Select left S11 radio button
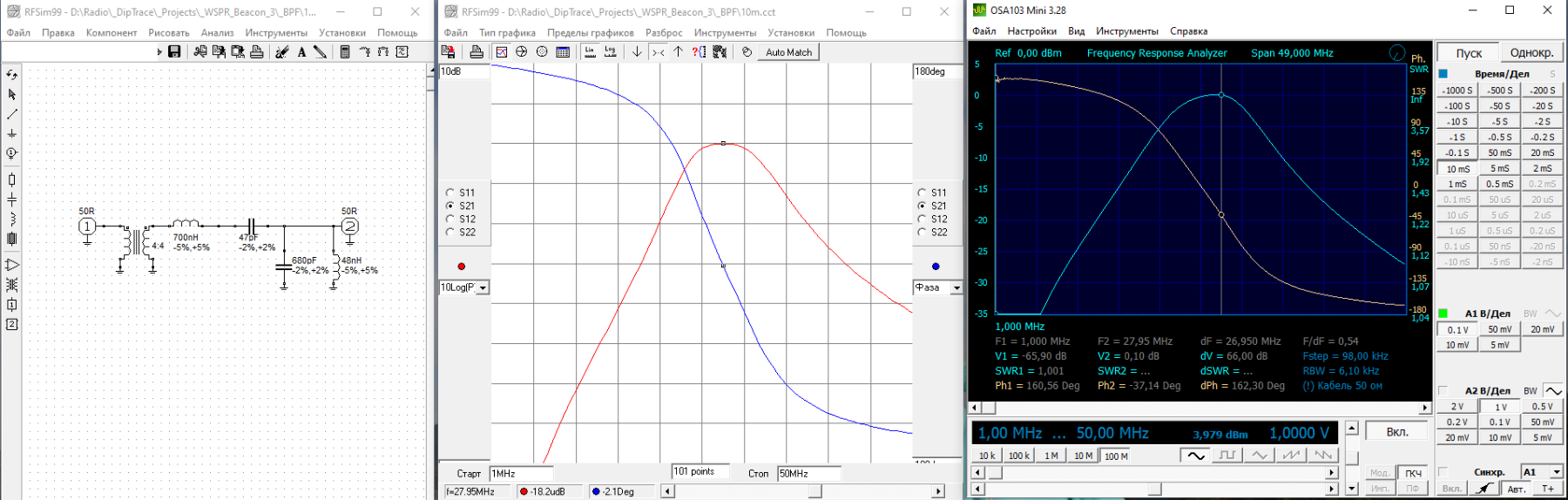1568x500 pixels. [x=450, y=193]
